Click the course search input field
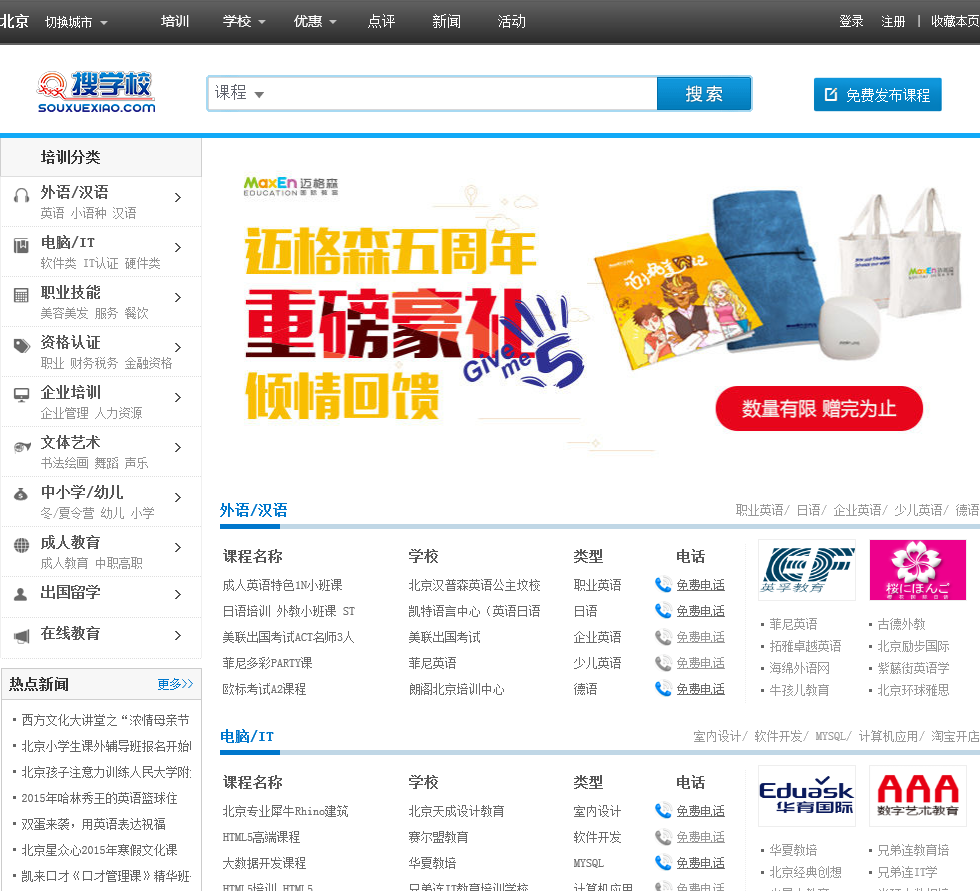This screenshot has height=891, width=980. [x=461, y=94]
